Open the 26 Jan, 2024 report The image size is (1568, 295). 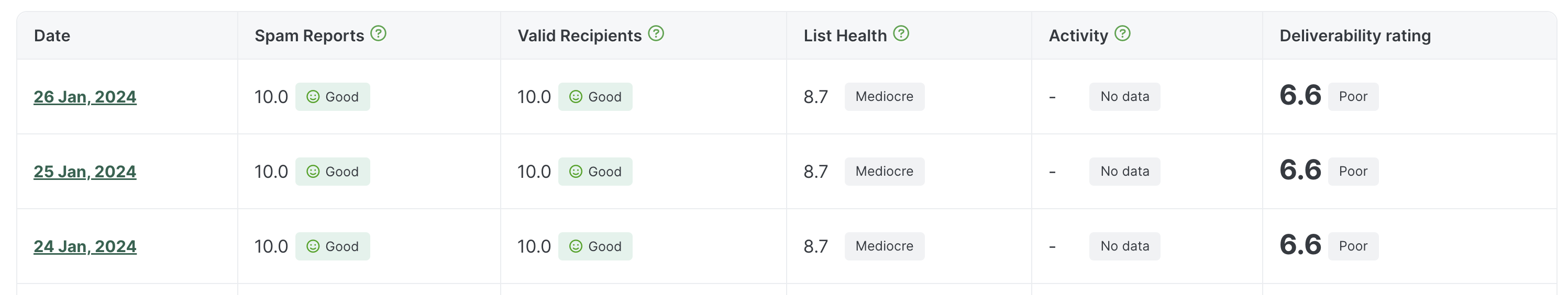[85, 97]
